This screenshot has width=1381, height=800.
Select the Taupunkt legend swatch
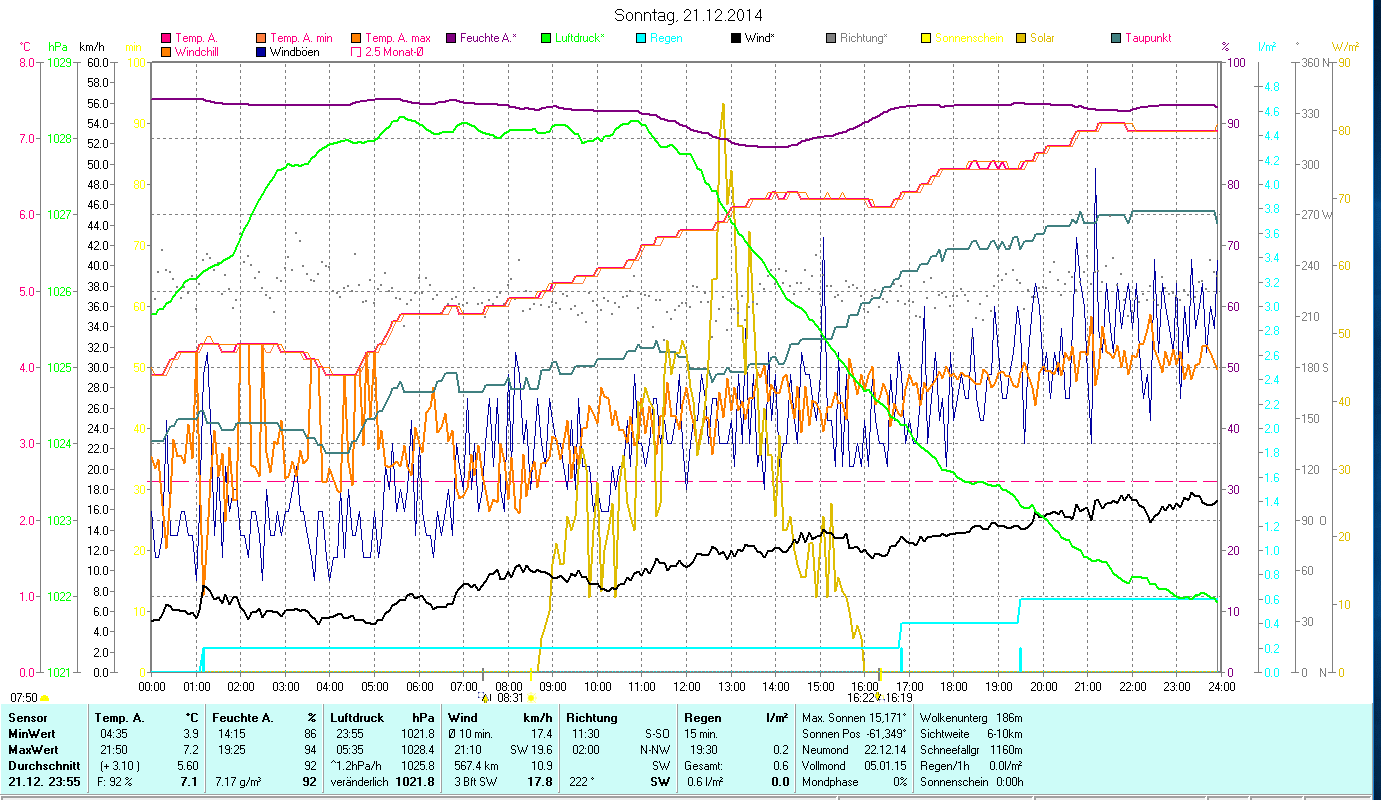[x=1116, y=38]
